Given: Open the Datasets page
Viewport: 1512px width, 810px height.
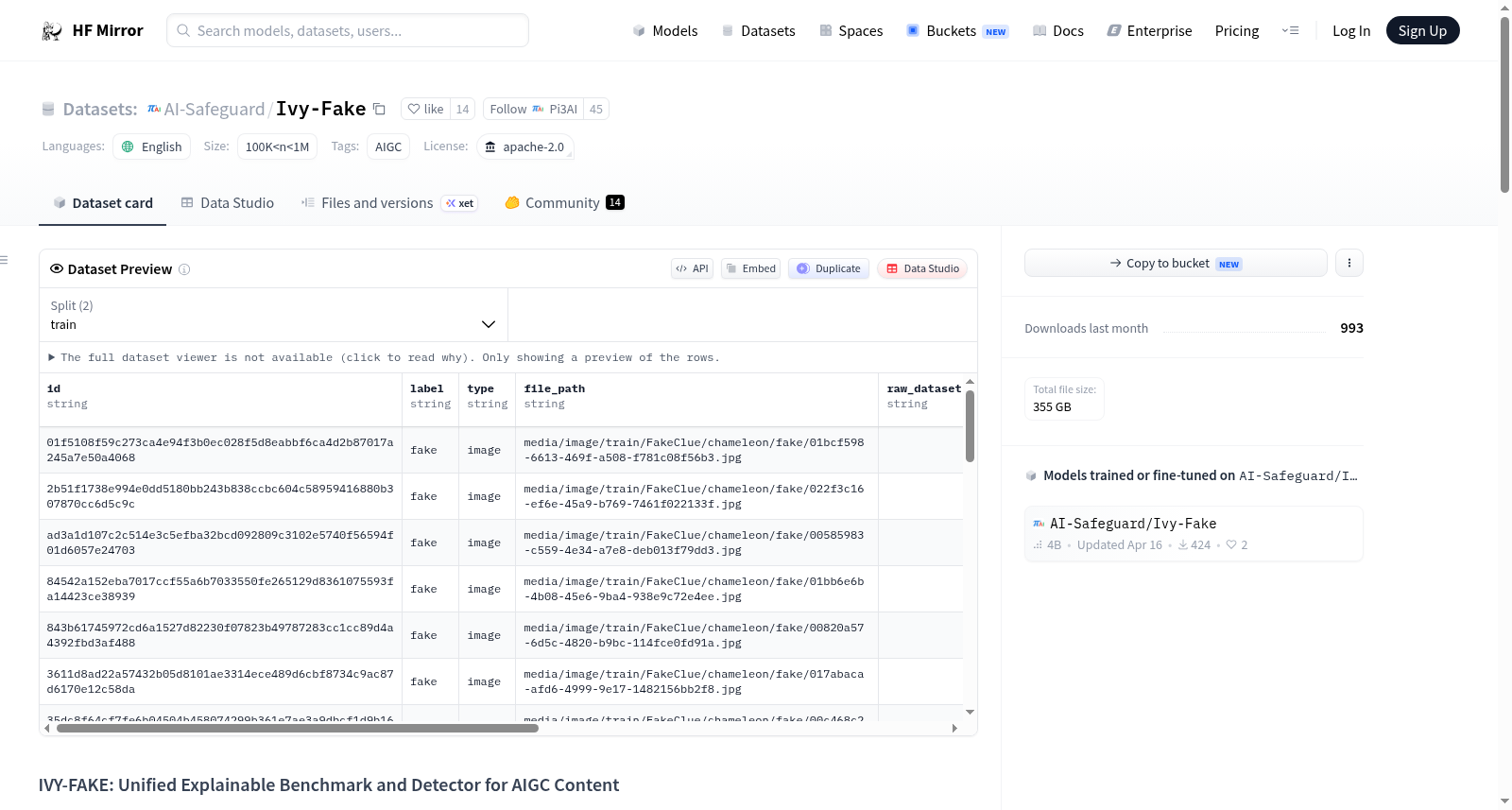Looking at the screenshot, I should coord(759,30).
